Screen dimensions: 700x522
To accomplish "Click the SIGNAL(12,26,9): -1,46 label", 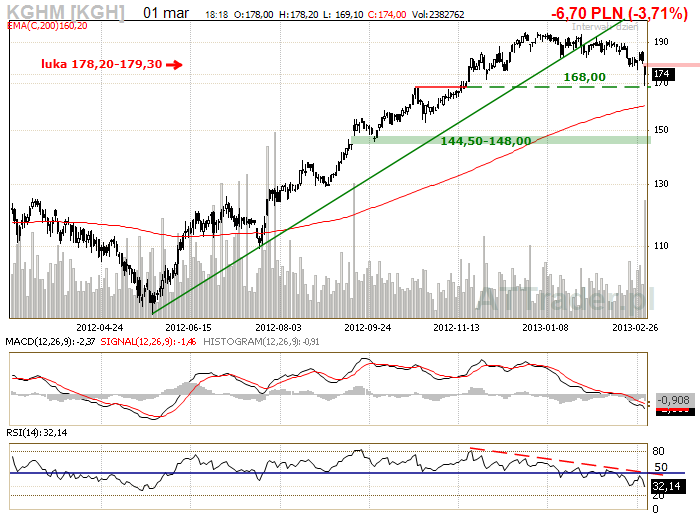I will 148,342.
